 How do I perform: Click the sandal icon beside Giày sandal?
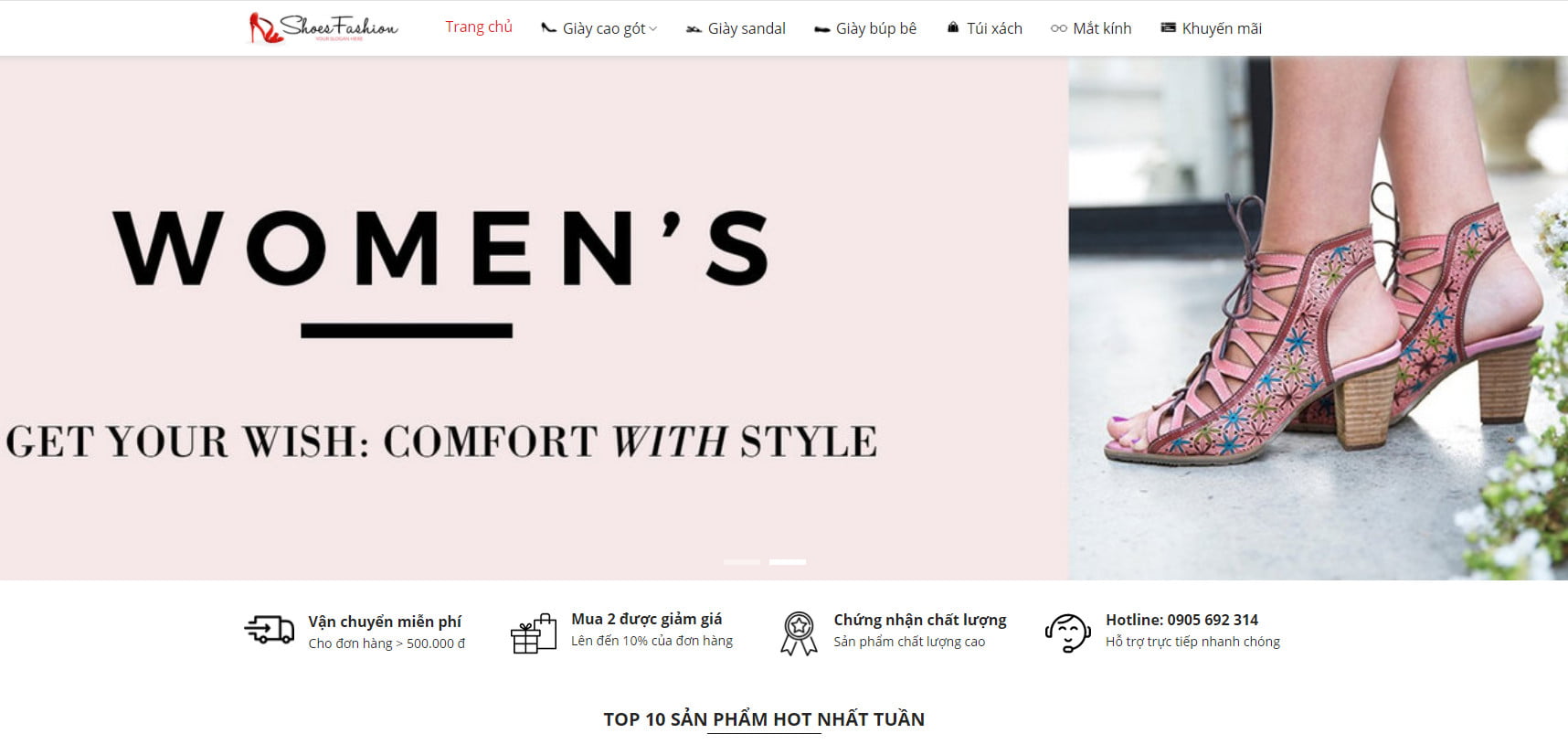pos(694,29)
